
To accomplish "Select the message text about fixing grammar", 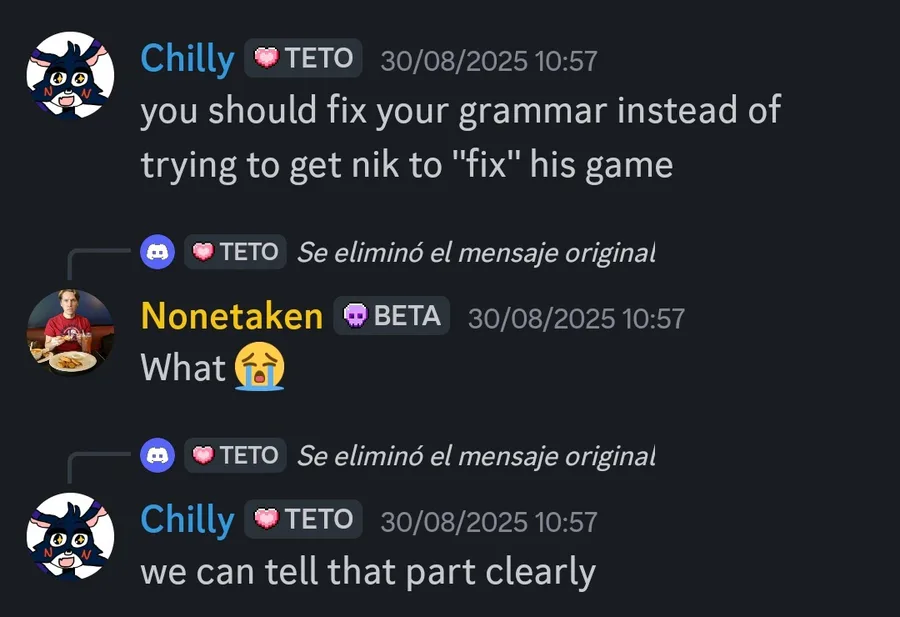I will tap(460, 137).
